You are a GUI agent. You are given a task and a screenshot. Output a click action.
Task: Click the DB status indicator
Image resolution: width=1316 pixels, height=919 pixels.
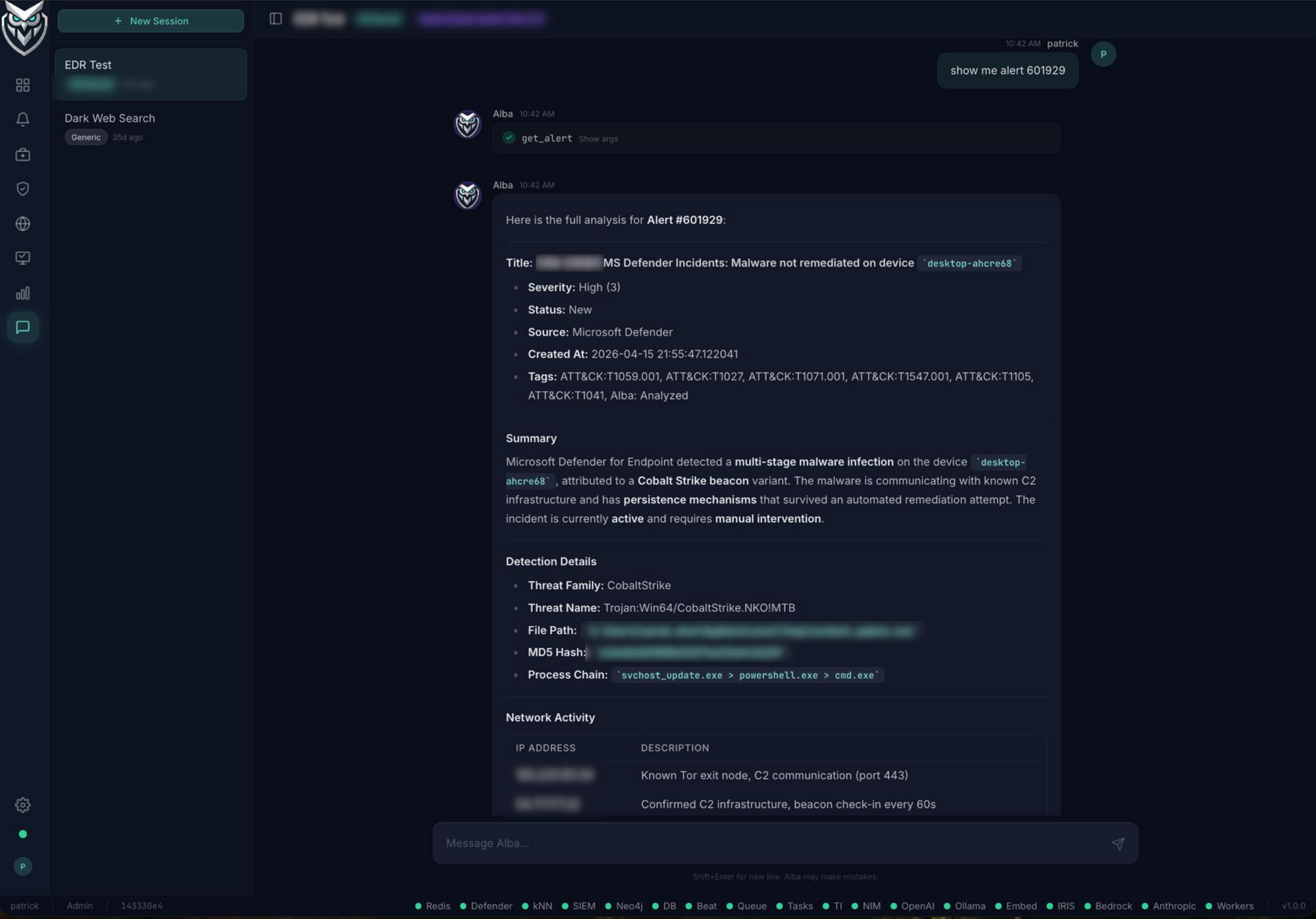664,906
